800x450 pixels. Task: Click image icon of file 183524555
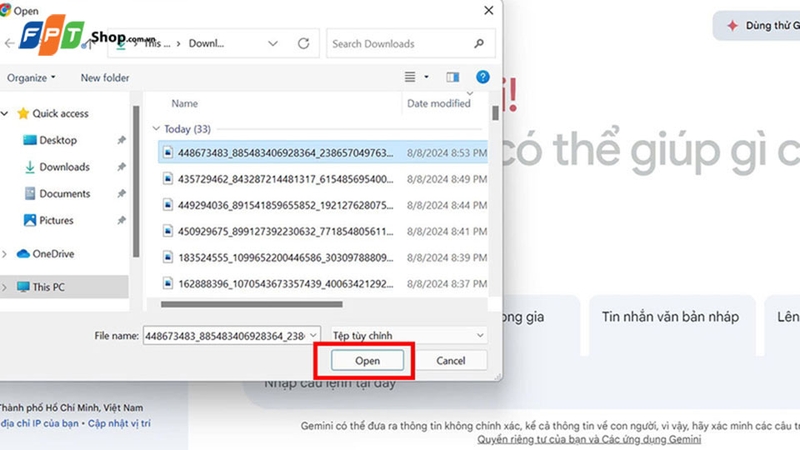coord(167,257)
